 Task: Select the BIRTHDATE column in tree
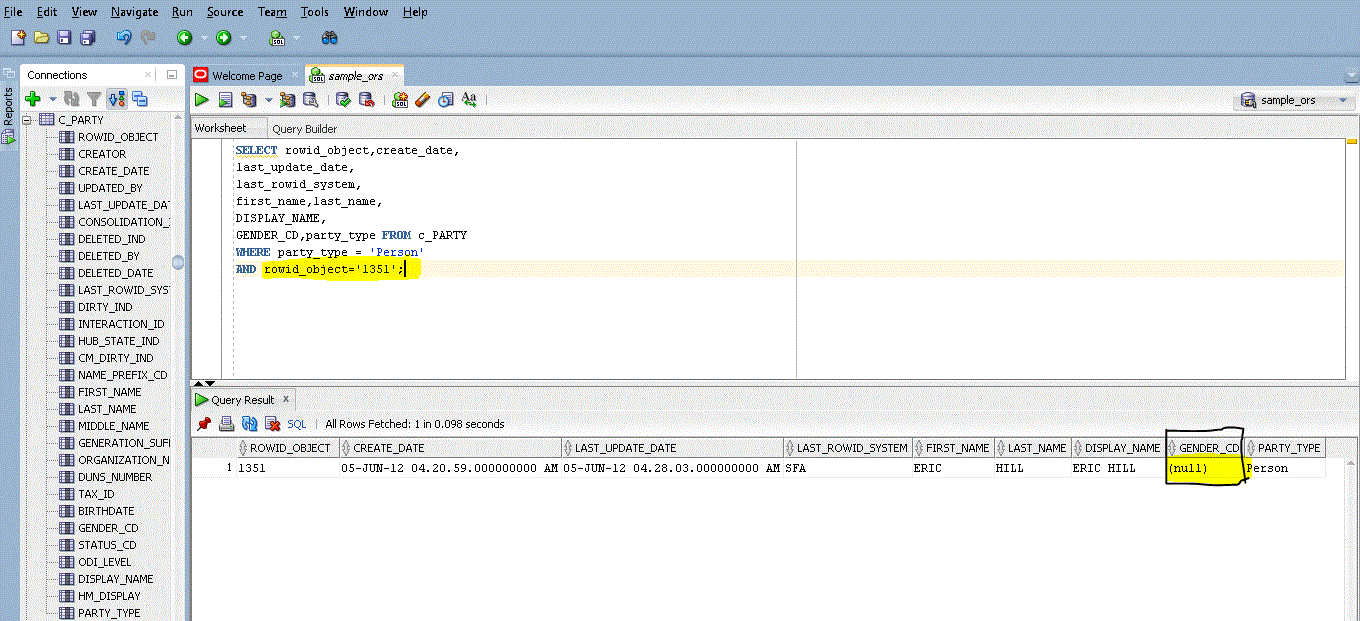[x=106, y=511]
